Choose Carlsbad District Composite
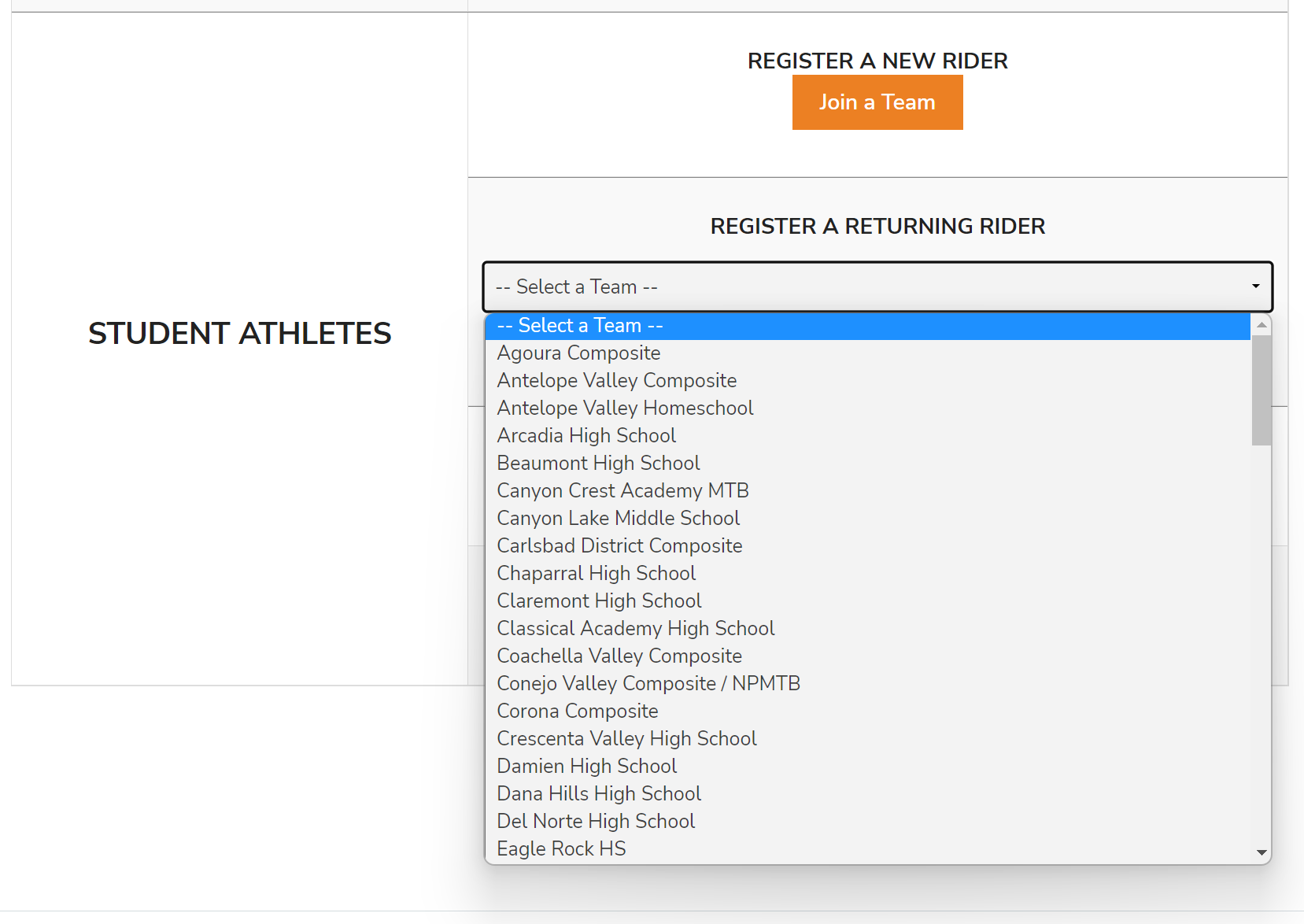1304x924 pixels. pos(619,546)
